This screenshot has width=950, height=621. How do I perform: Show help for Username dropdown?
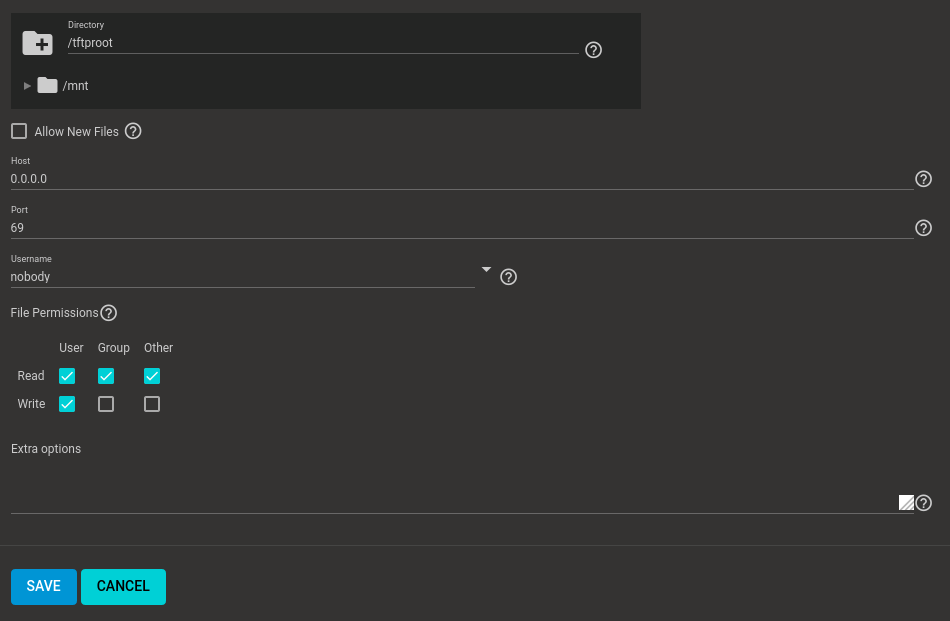508,277
